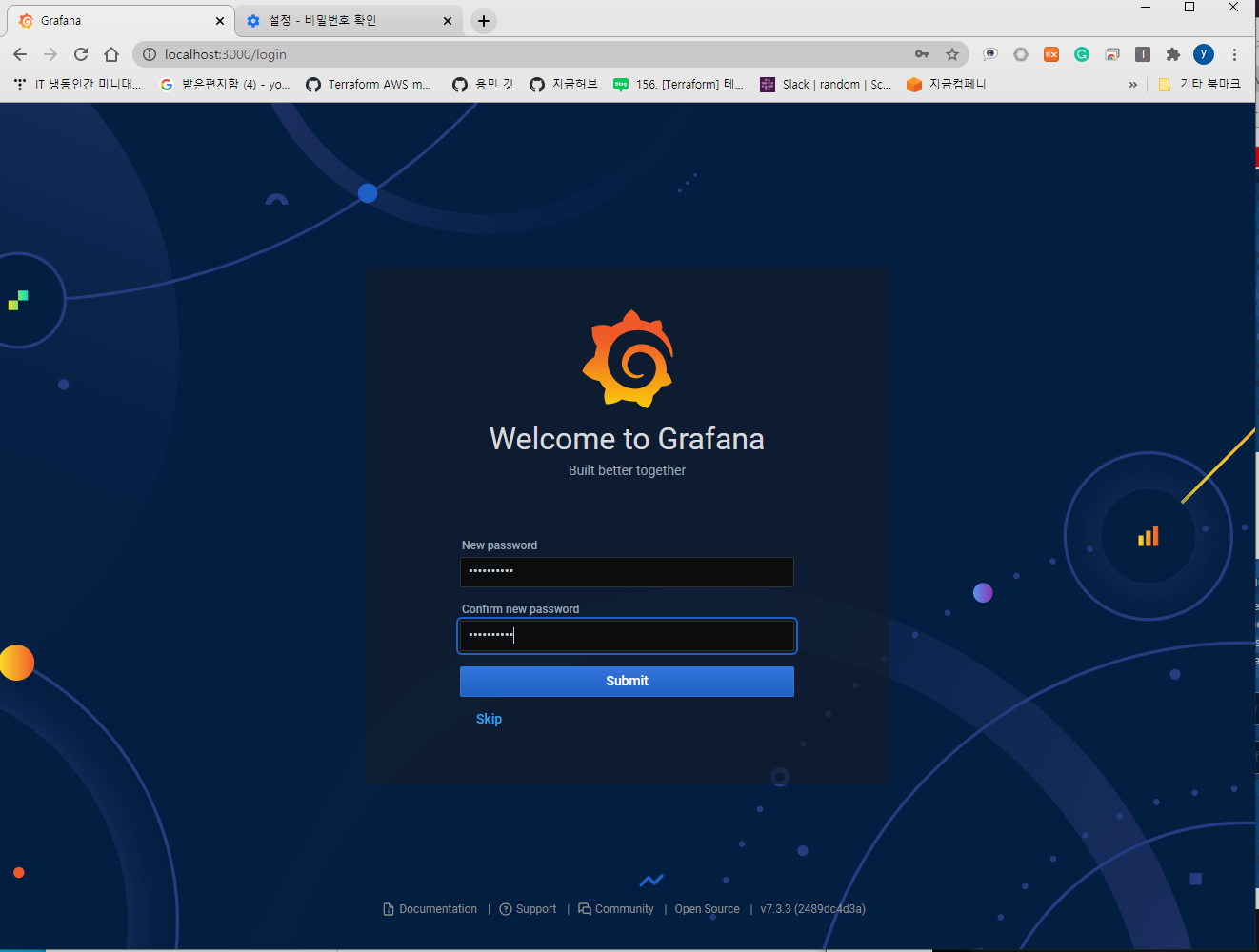Viewport: 1259px width, 952px height.
Task: Click the dark square extension icon
Action: coord(1143,54)
